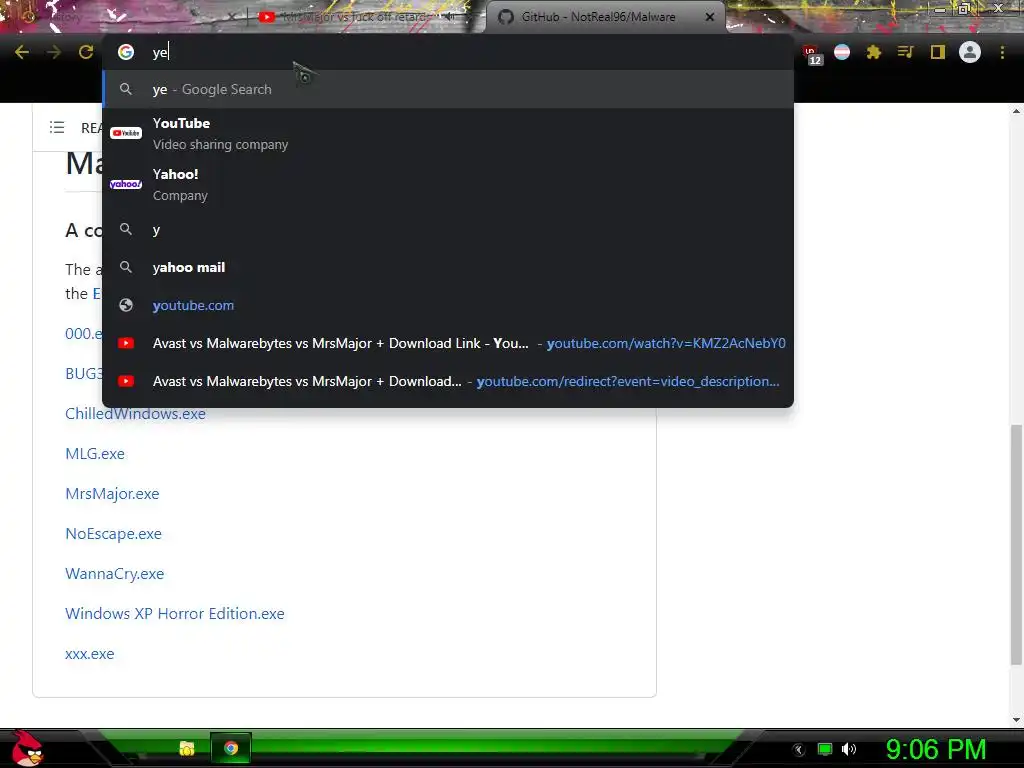Open the MLG.exe link
1024x768 pixels.
[95, 453]
